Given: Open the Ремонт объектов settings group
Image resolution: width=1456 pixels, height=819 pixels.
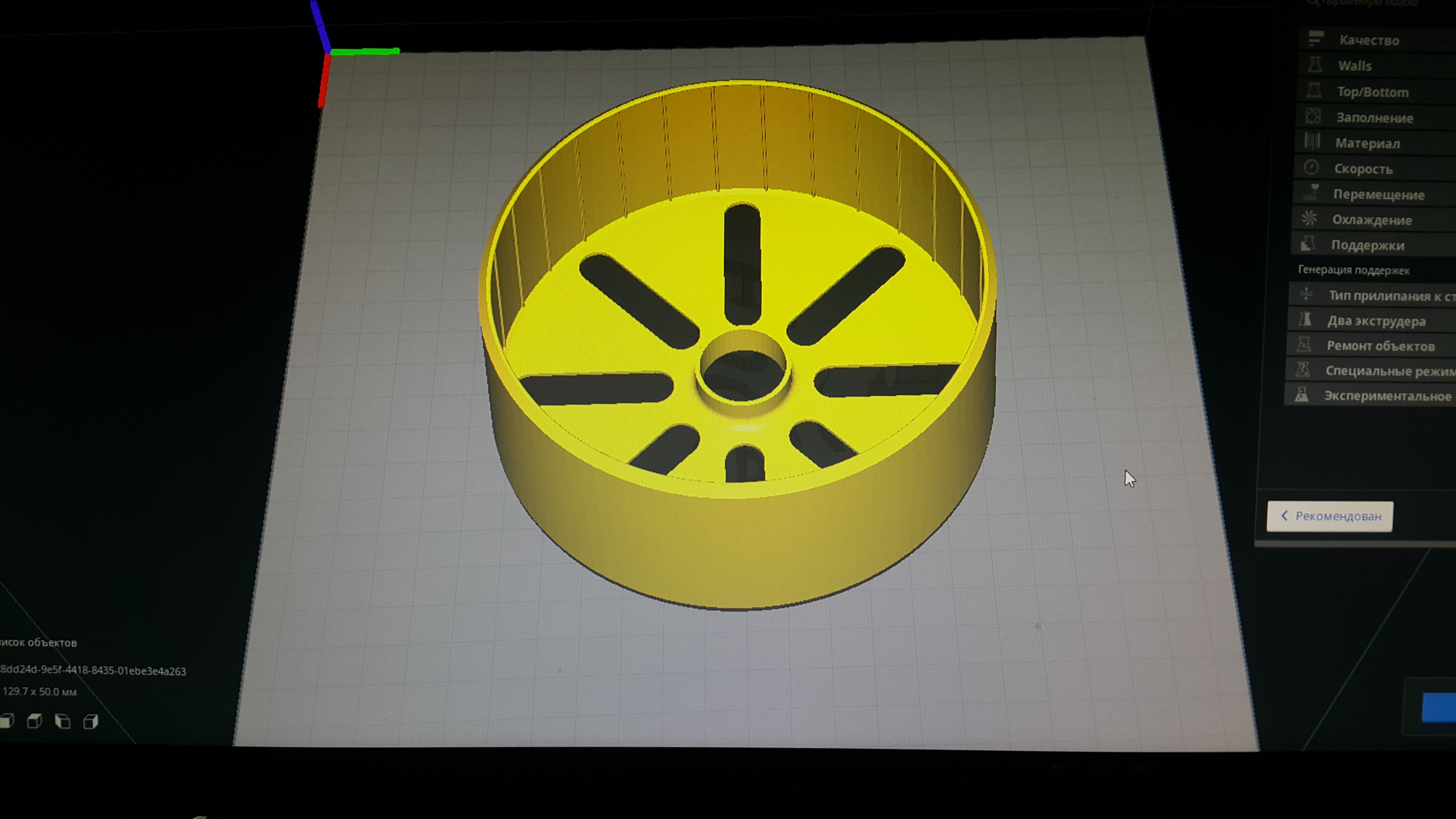Looking at the screenshot, I should point(1380,345).
